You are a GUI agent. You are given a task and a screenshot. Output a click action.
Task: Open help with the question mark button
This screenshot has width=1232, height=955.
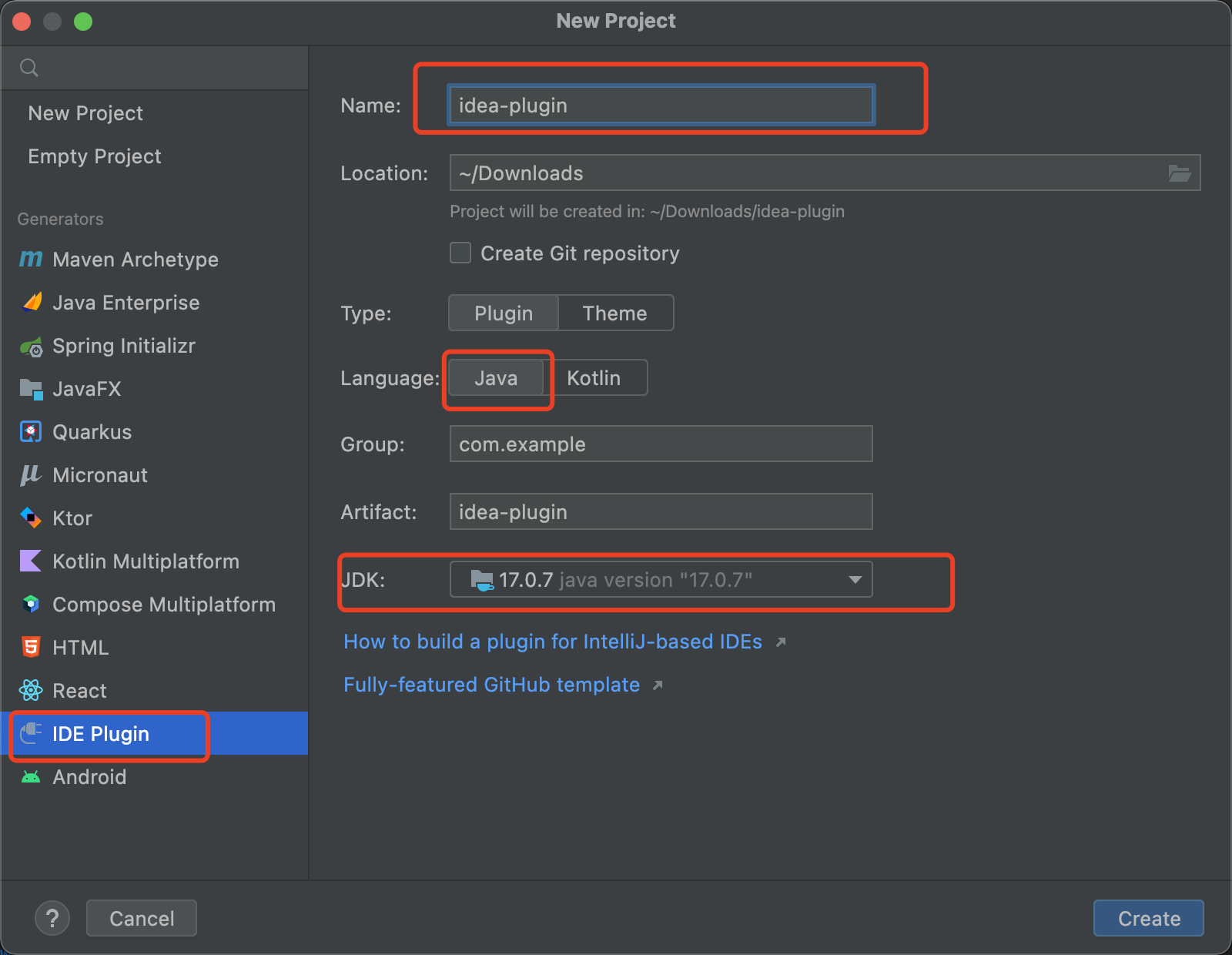click(x=52, y=918)
